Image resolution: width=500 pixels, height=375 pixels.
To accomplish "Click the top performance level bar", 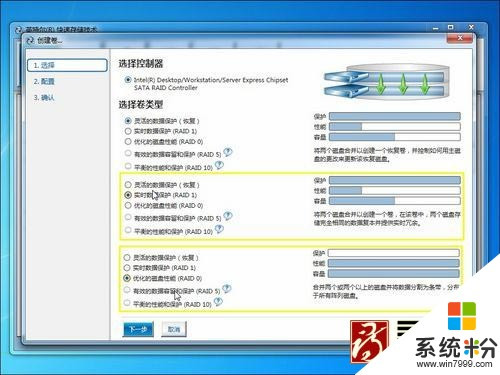I will pyautogui.click(x=395, y=127).
